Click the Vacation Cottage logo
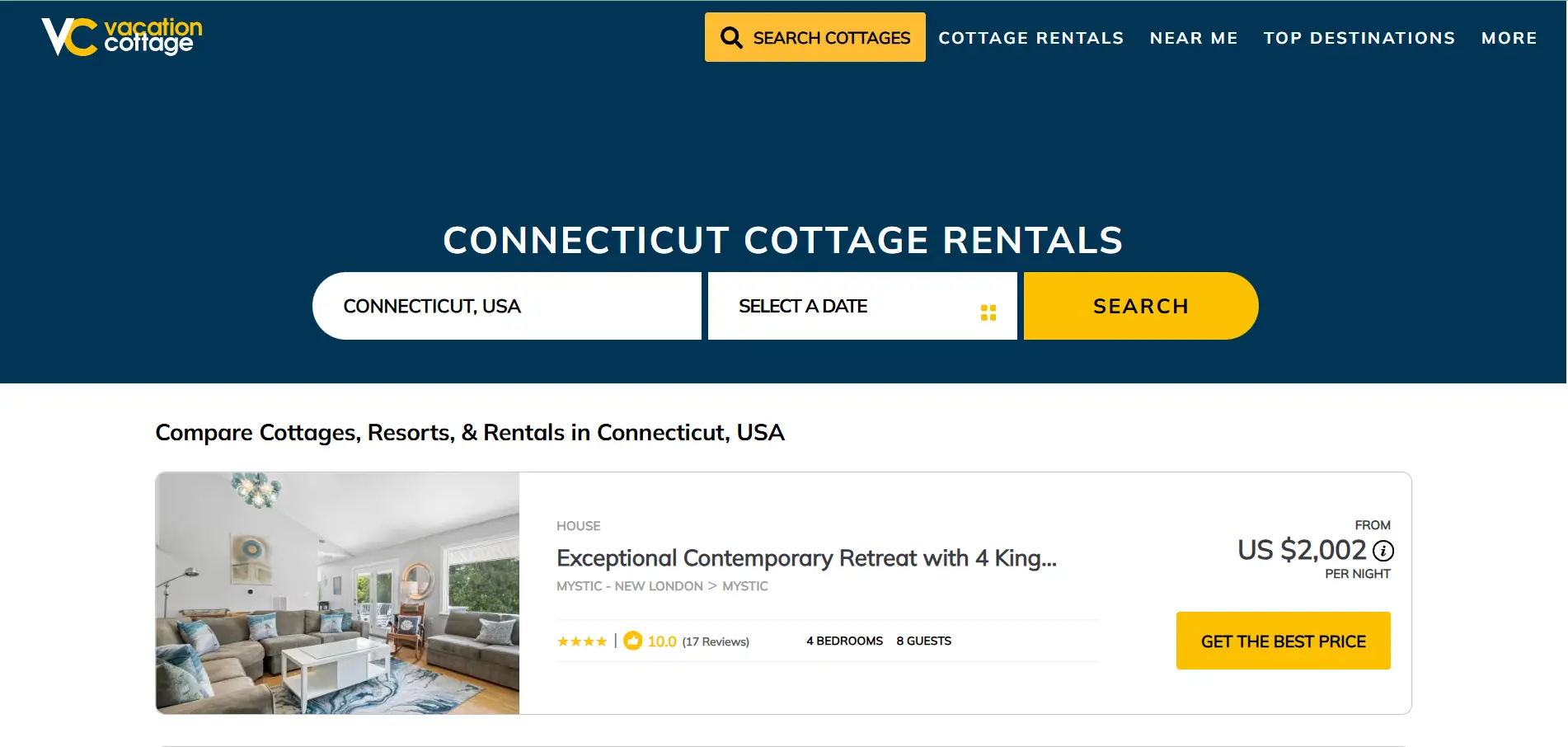This screenshot has height=747, width=1568. (x=122, y=37)
